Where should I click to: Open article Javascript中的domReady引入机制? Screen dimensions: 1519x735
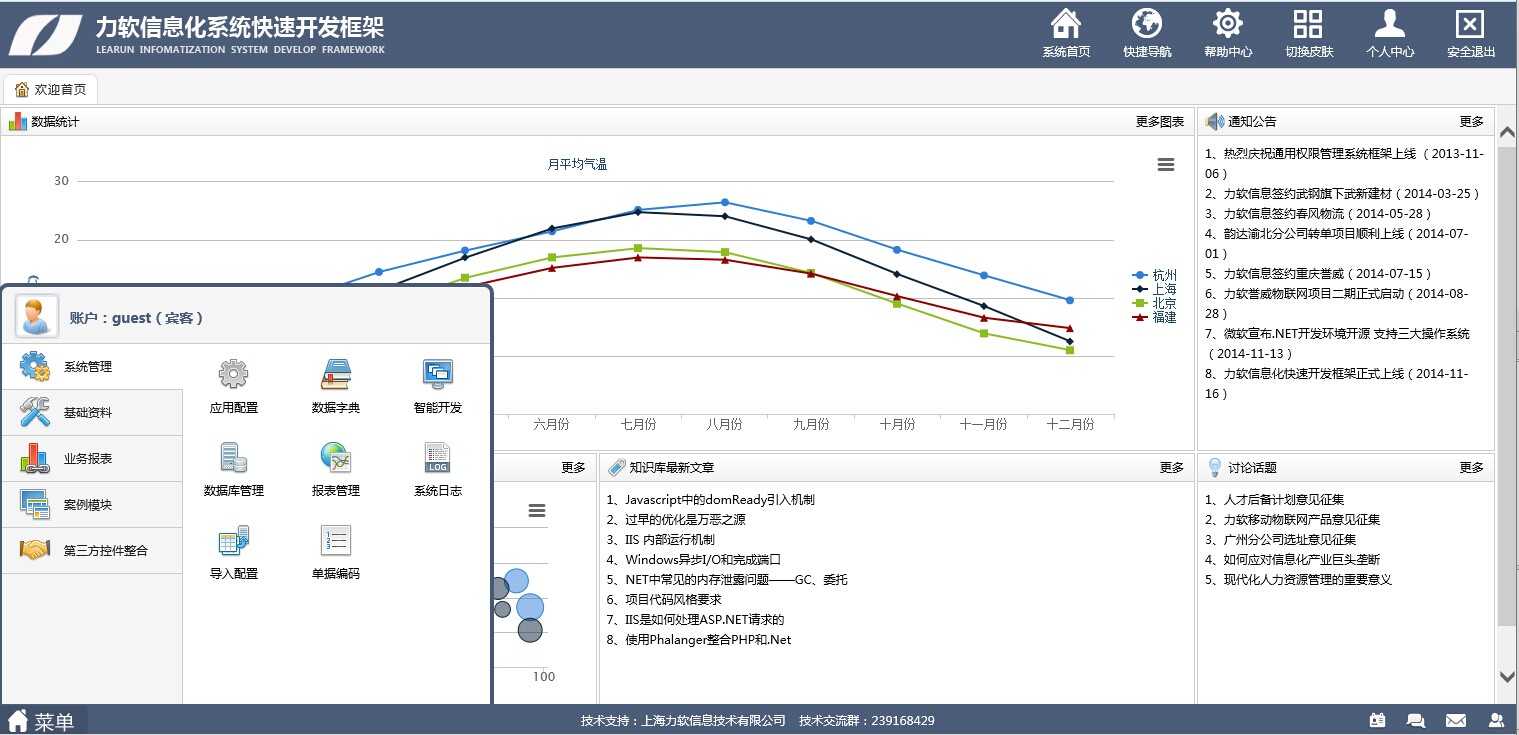pyautogui.click(x=710, y=500)
